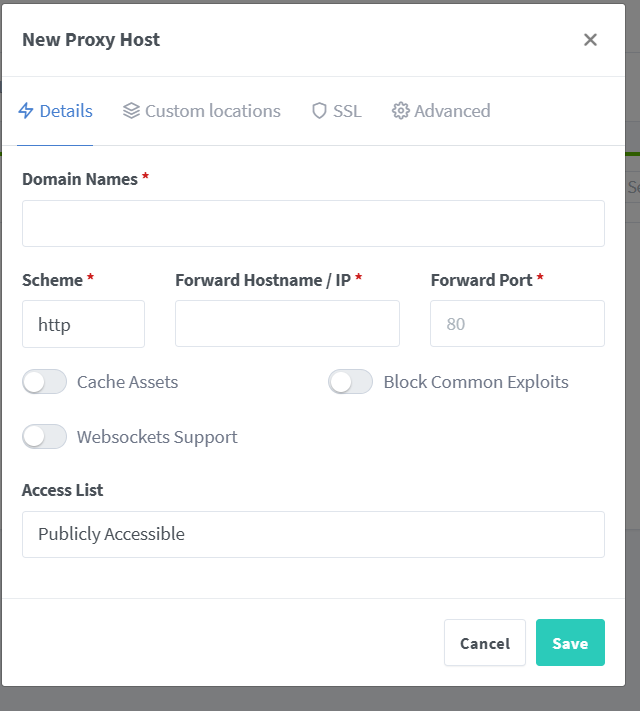Click the Save button
The image size is (640, 711).
pyautogui.click(x=570, y=643)
